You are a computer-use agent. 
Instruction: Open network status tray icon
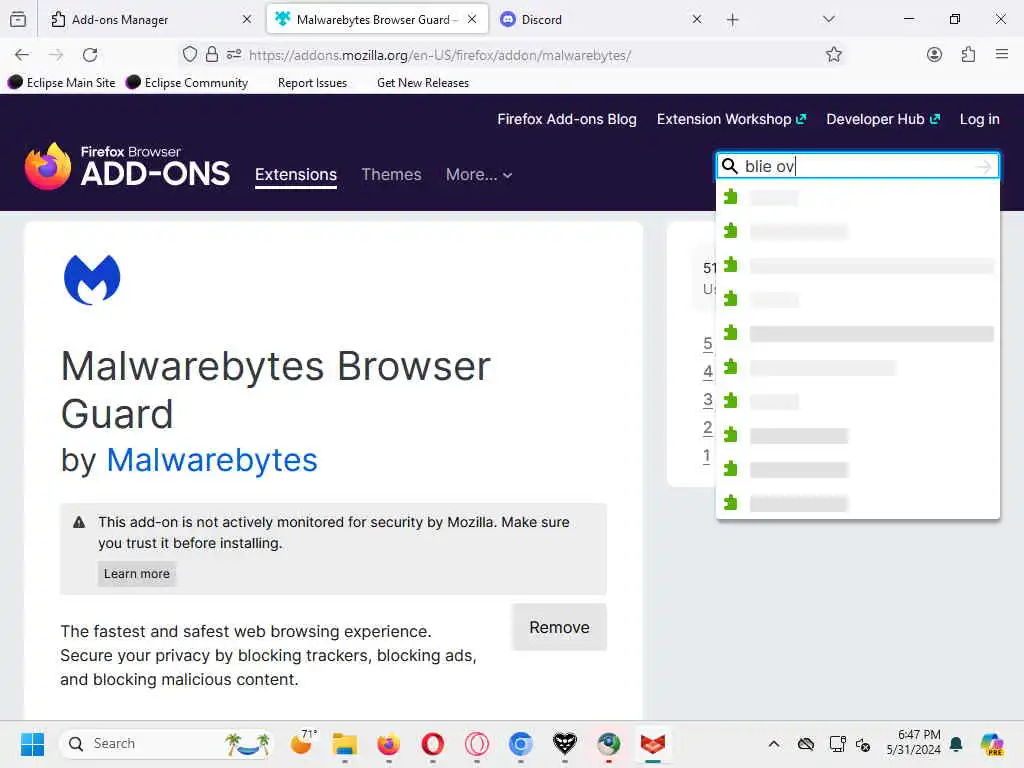click(838, 744)
